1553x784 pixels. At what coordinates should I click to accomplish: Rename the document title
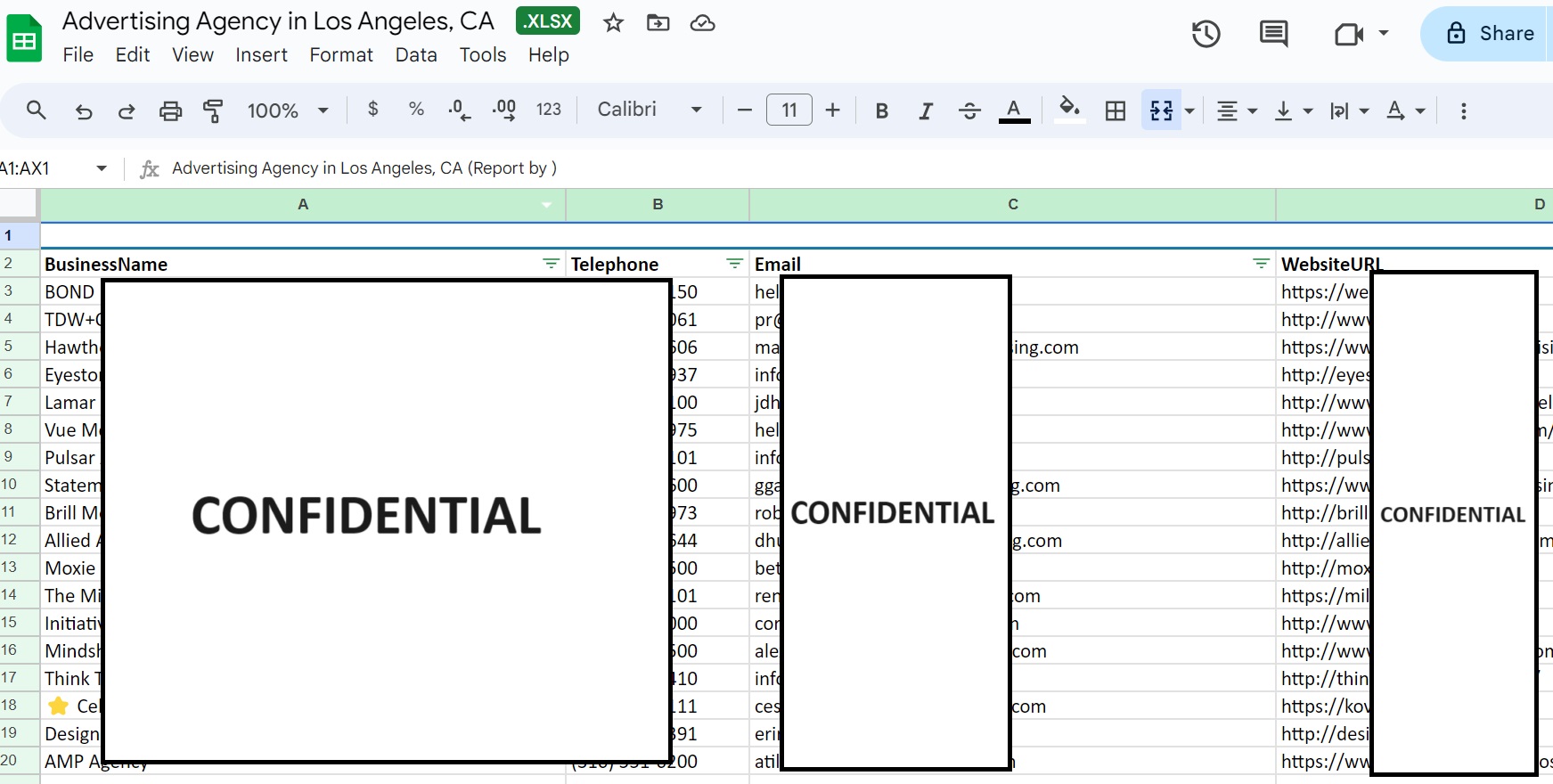278,21
